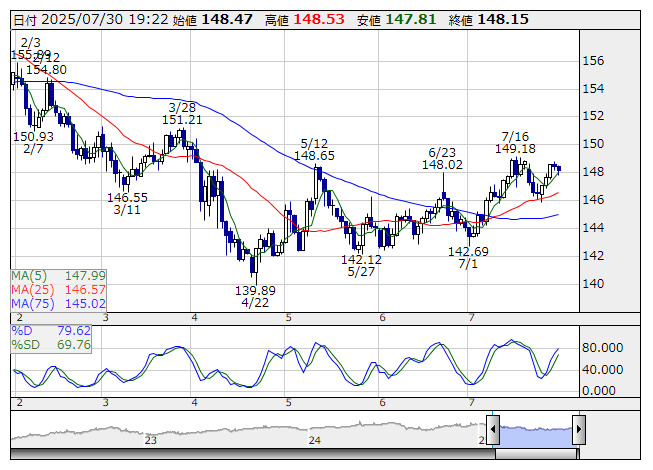Click the %D stochastic legend value
Screen dimensions: 653x470
(74, 331)
